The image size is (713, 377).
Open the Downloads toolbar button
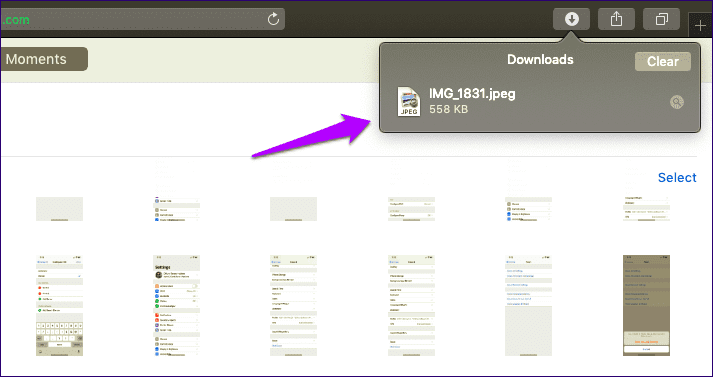pyautogui.click(x=571, y=19)
